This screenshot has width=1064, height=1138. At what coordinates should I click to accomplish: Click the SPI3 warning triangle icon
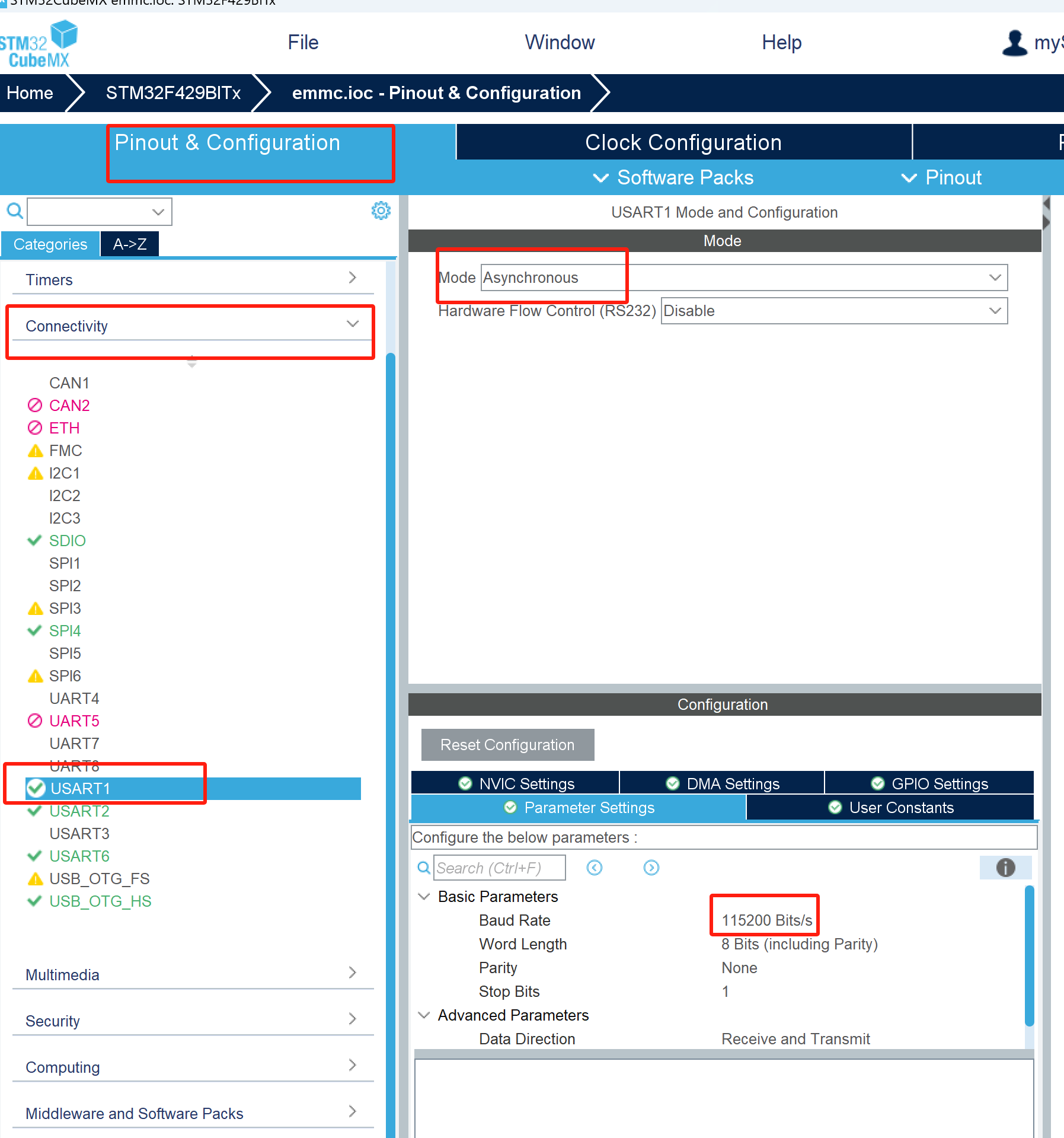tap(35, 608)
